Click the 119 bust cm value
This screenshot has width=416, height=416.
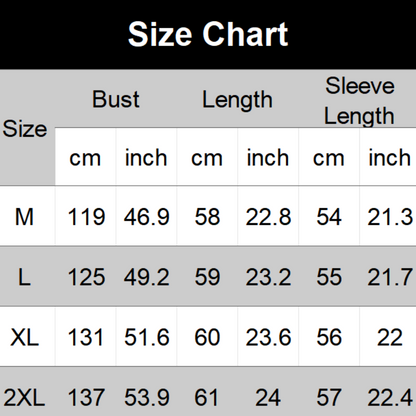pos(86,217)
